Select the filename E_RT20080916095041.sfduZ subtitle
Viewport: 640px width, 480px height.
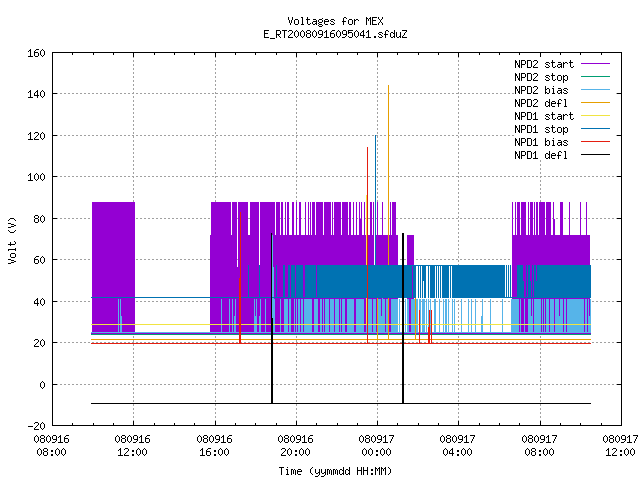tap(336, 34)
